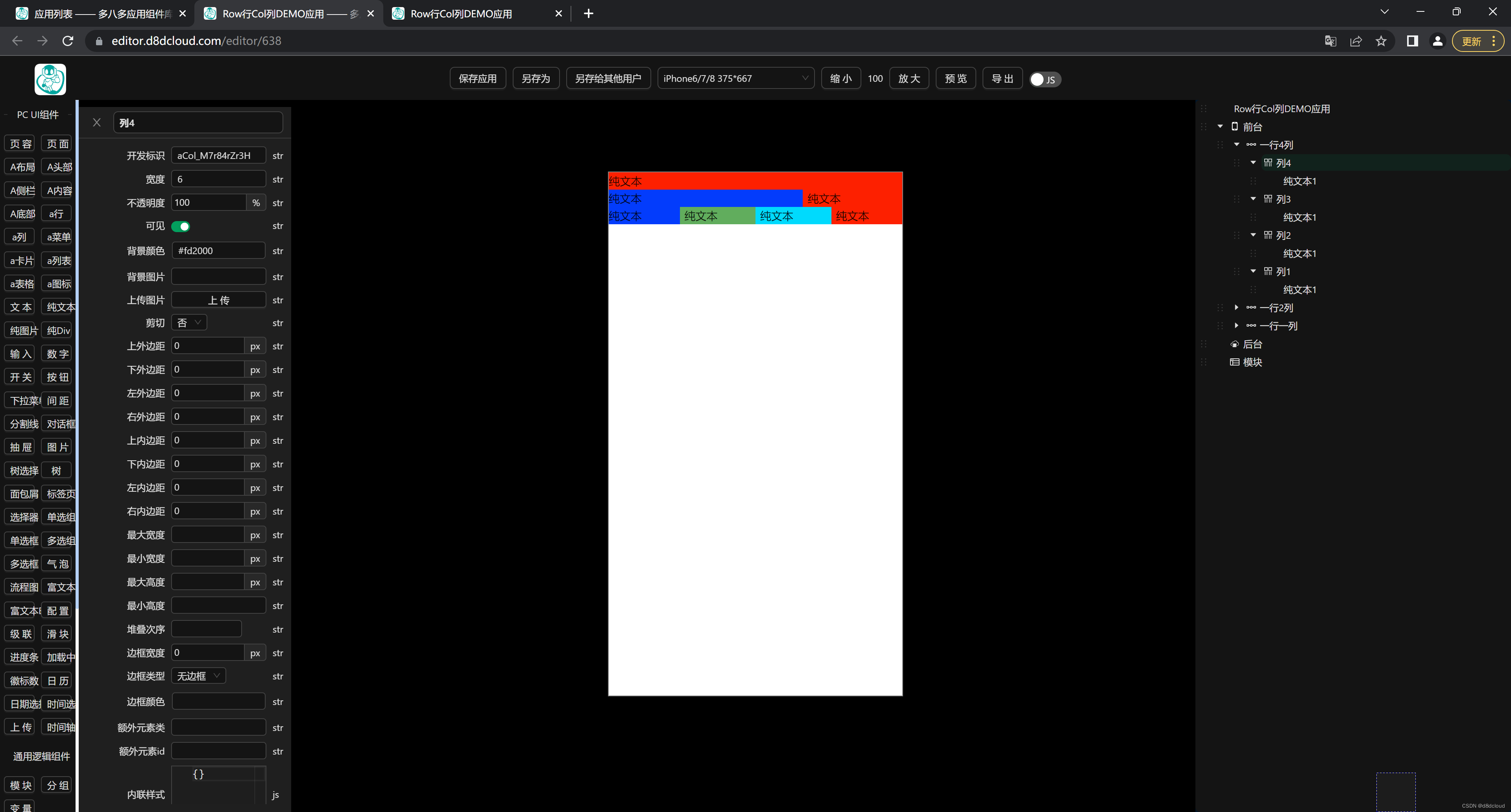Click the 背景颜色 #fd2000 color field

point(218,251)
